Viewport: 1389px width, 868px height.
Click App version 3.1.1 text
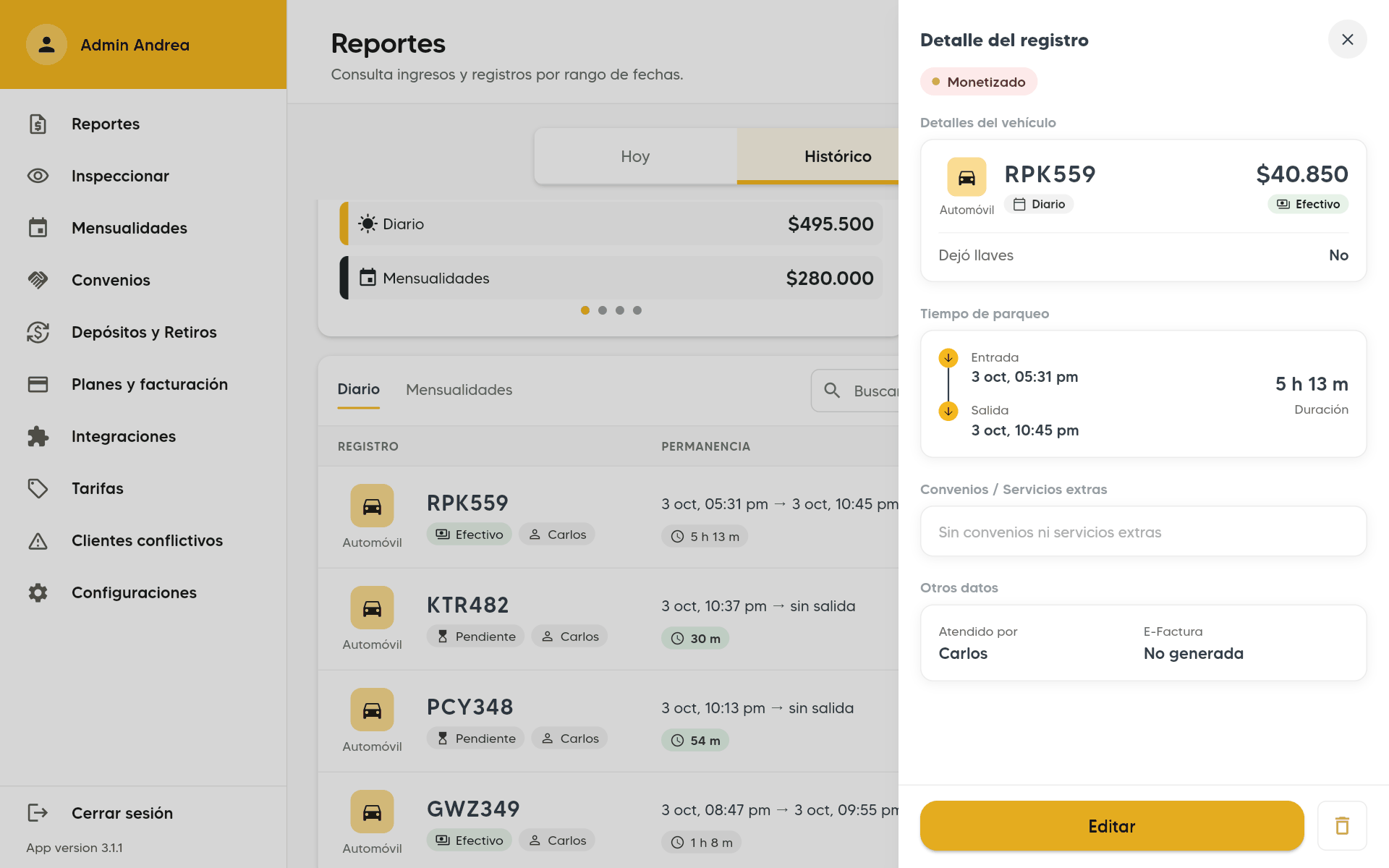point(75,848)
